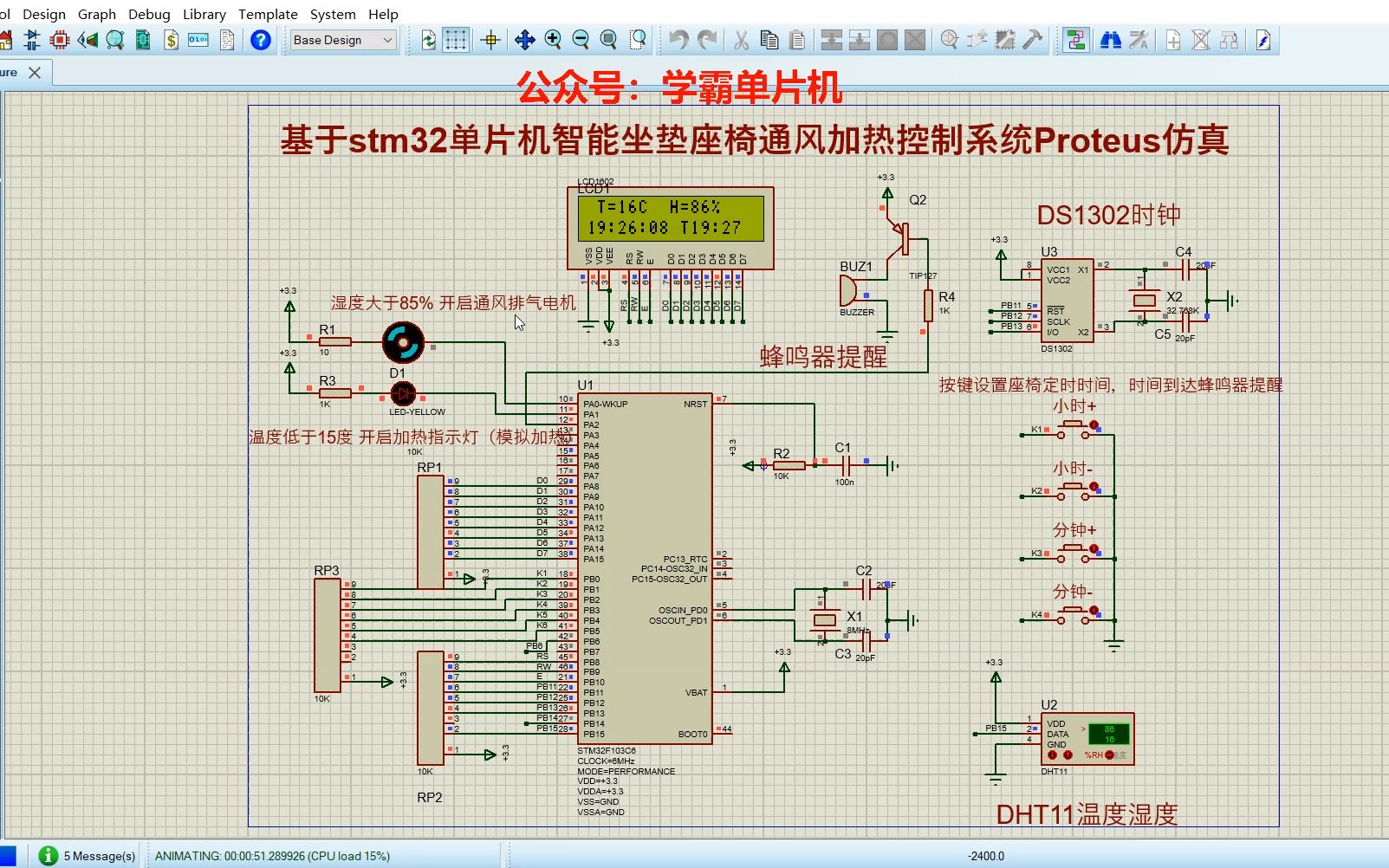Open Source Code 0101 icon

[x=198, y=40]
